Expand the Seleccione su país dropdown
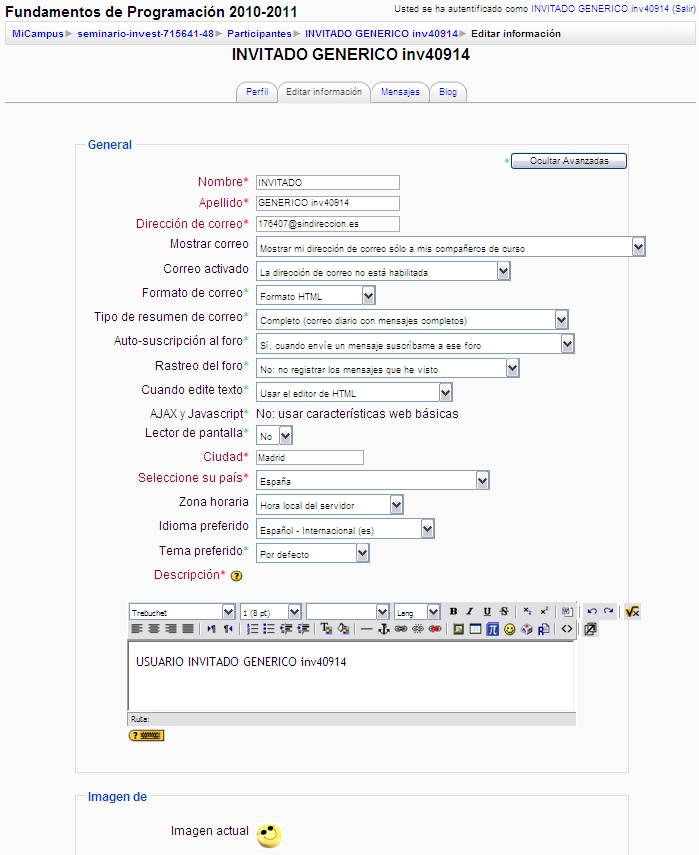The image size is (699, 855). (x=372, y=481)
